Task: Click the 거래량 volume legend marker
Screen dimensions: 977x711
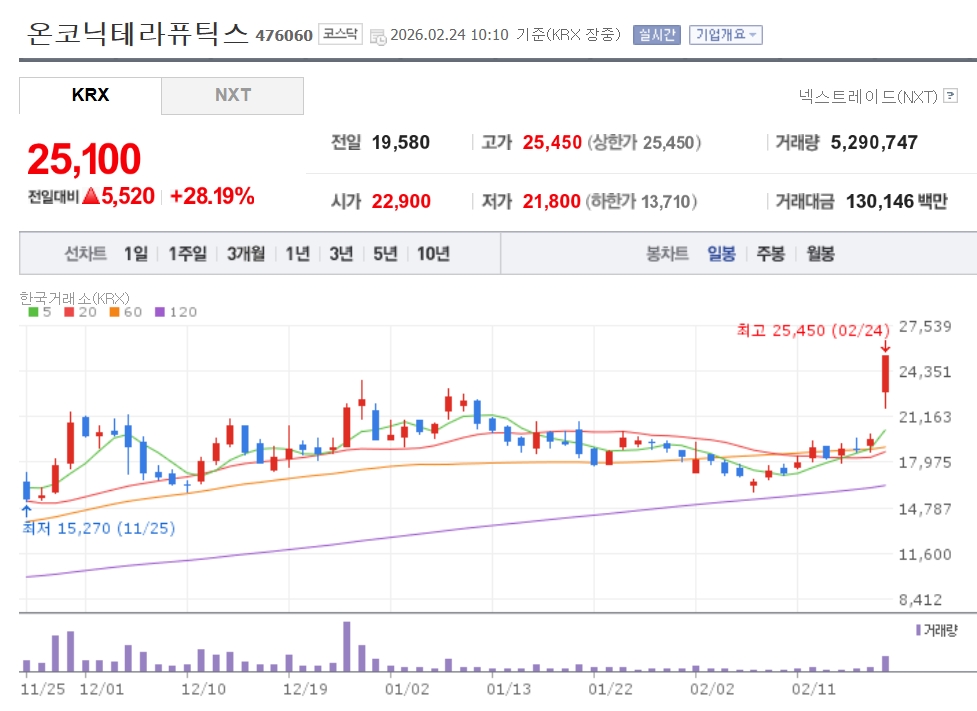Action: pos(918,630)
